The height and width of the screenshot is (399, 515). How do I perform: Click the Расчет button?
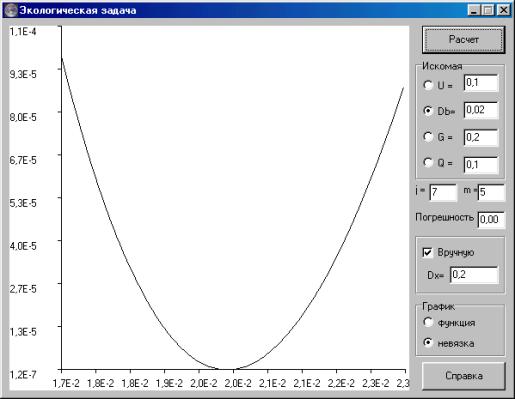(463, 40)
